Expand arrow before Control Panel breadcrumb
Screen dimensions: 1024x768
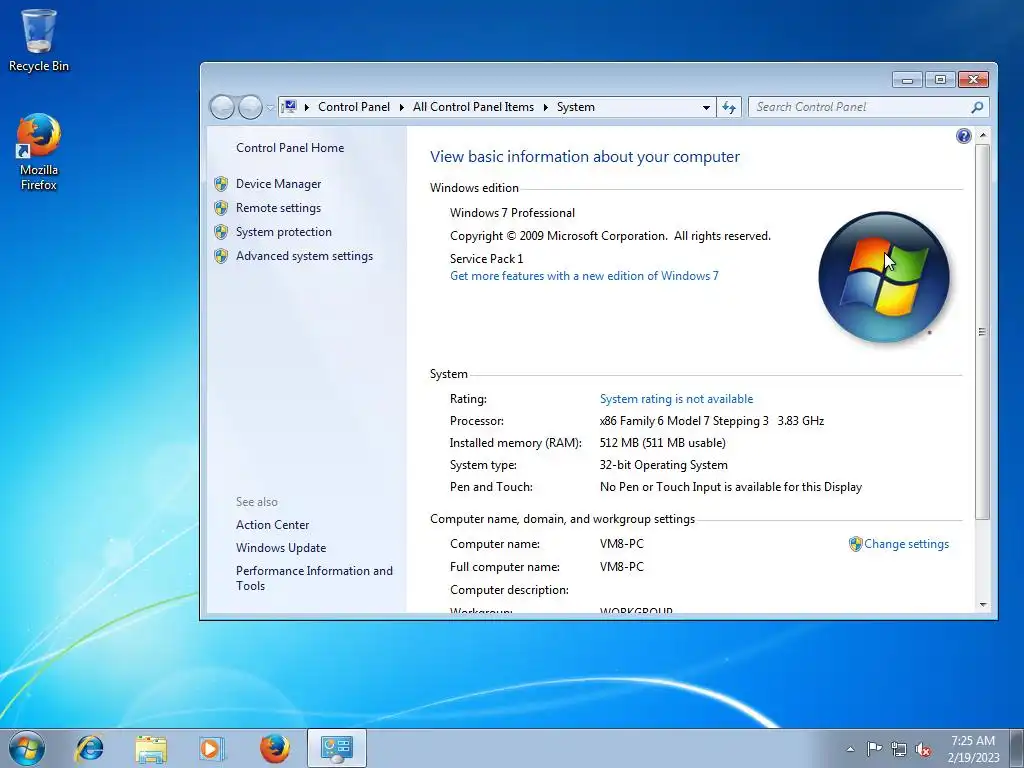click(x=307, y=107)
